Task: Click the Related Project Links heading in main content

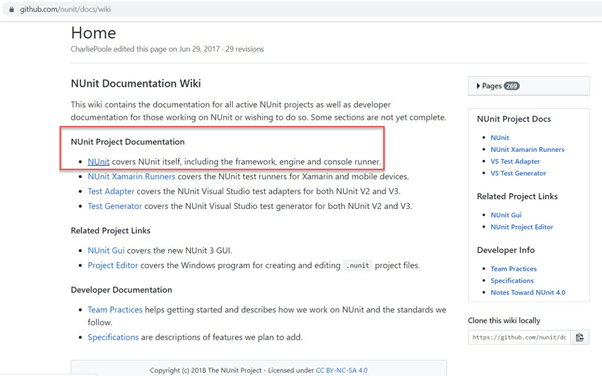Action: point(110,230)
